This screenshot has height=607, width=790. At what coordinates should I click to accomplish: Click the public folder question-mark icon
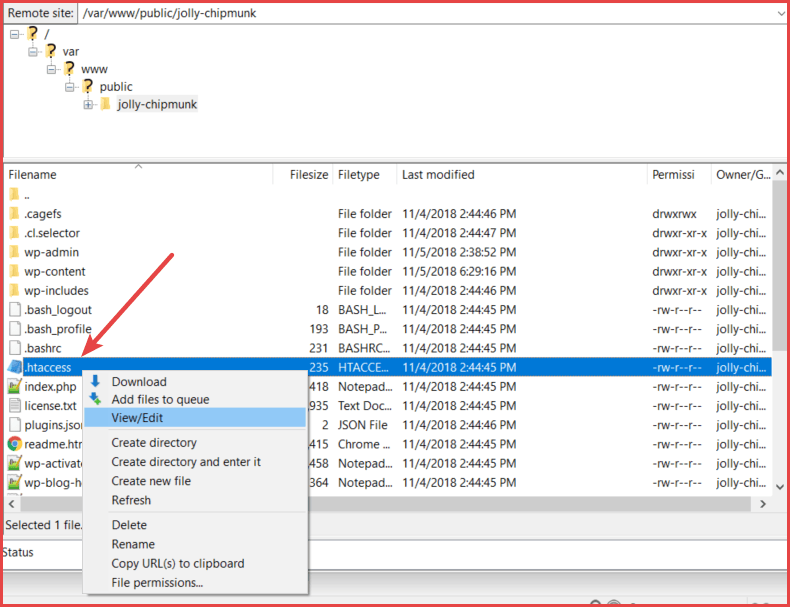pyautogui.click(x=88, y=86)
